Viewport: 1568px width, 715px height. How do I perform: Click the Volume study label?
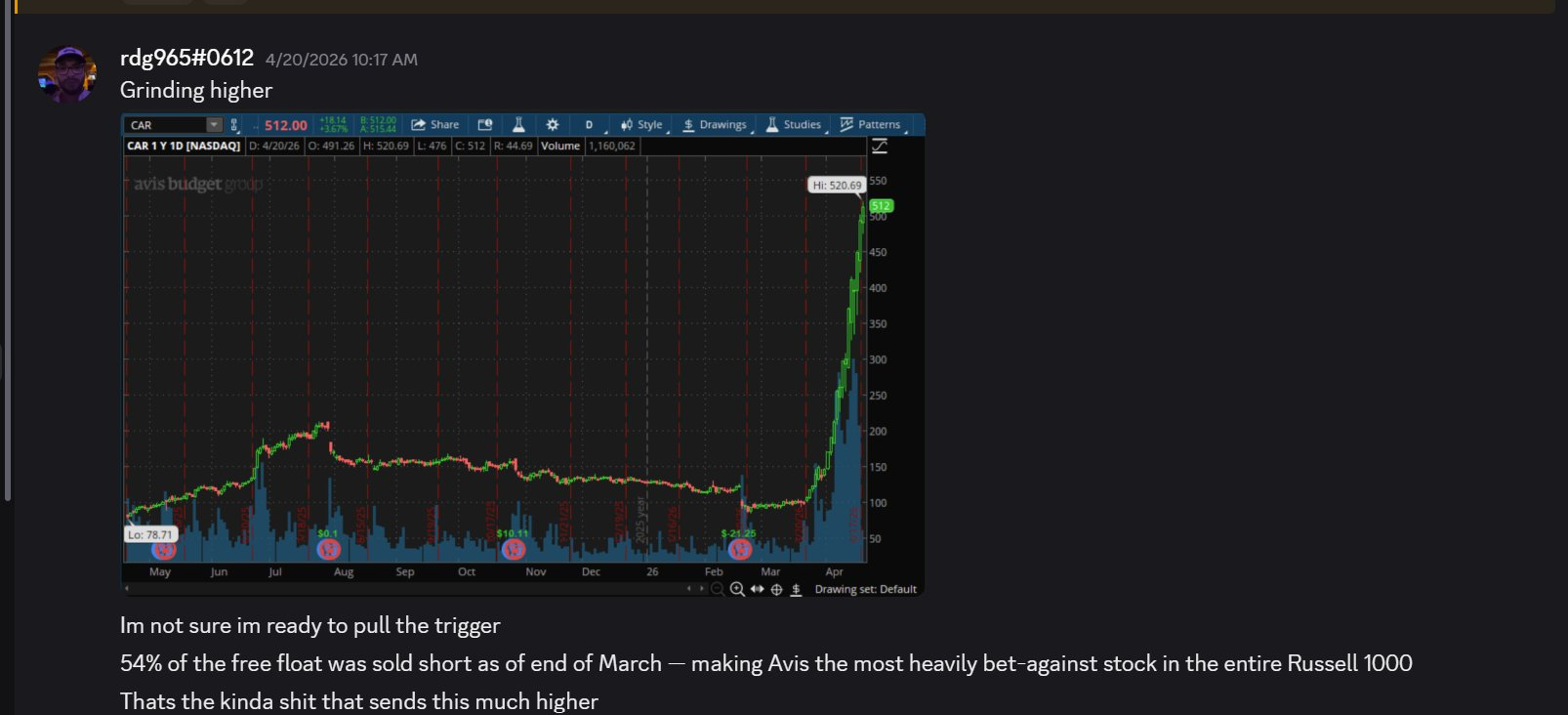[x=560, y=146]
